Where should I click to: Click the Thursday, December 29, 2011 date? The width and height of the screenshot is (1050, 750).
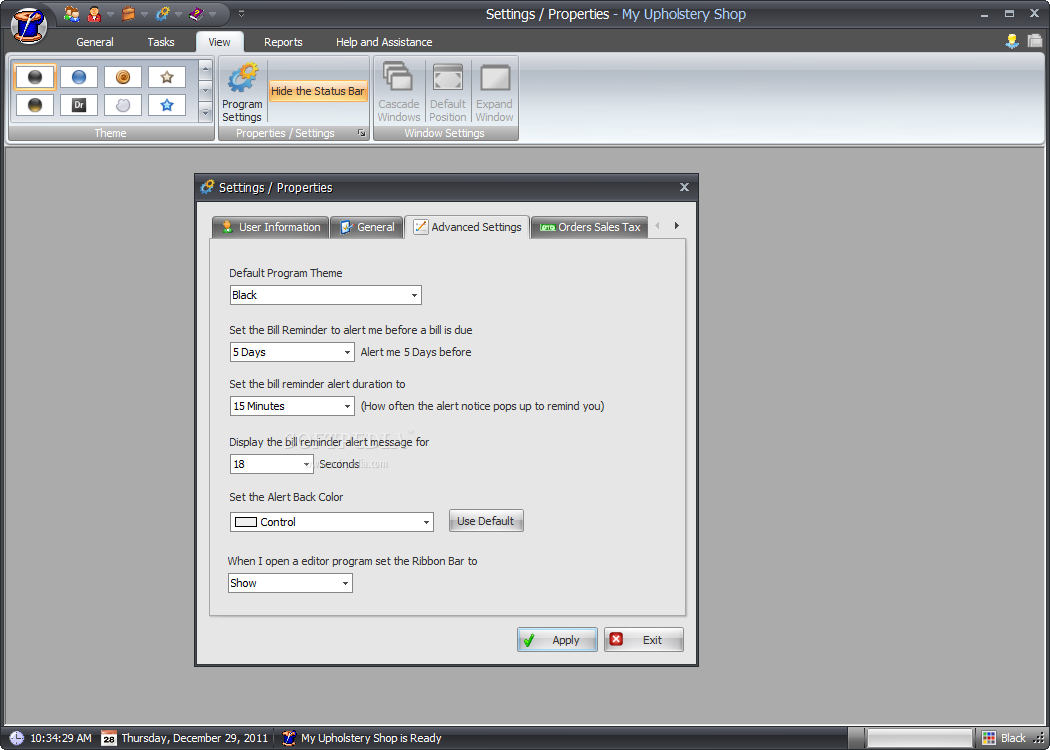click(194, 738)
